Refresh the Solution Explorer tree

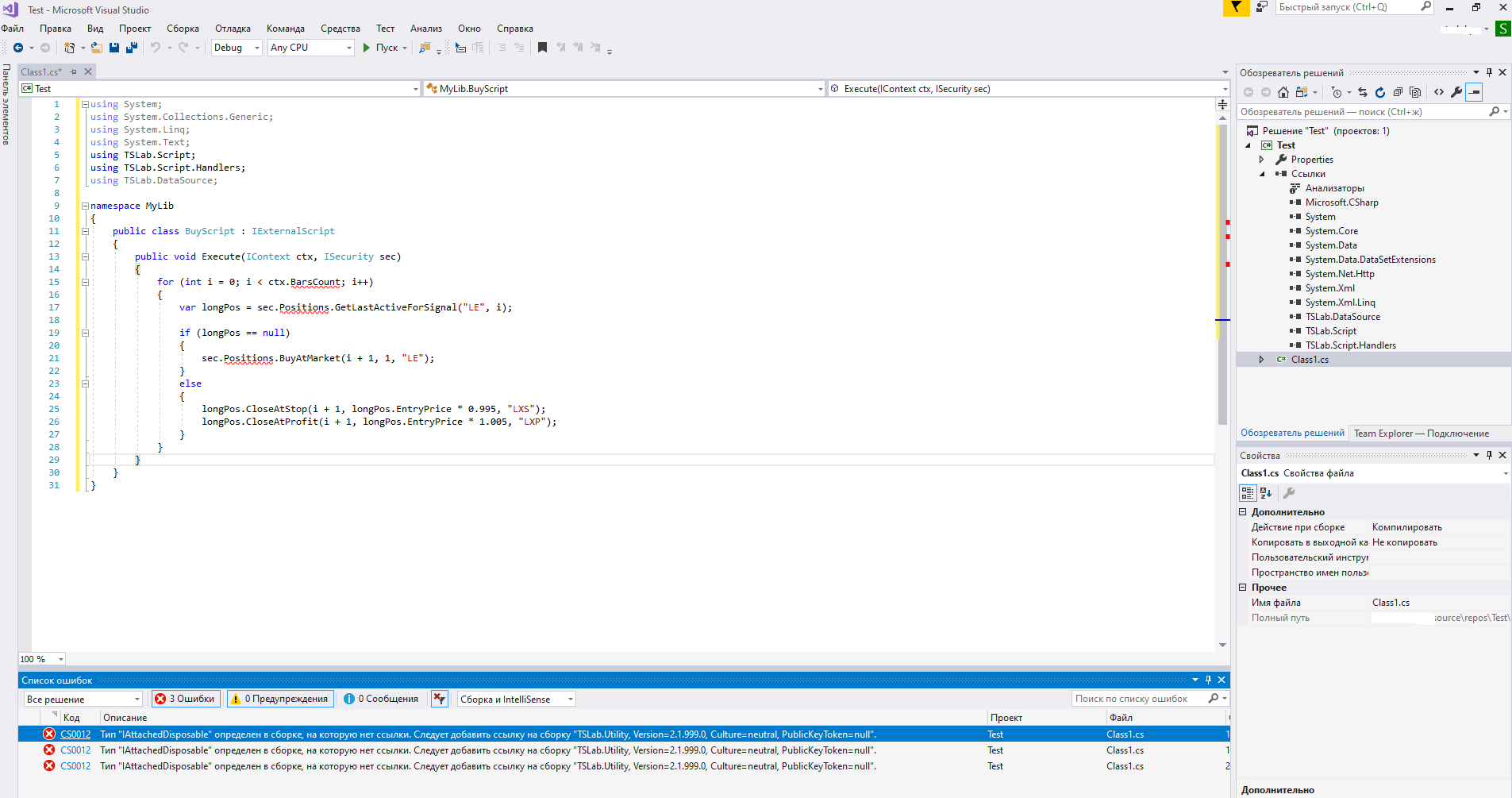[x=1379, y=92]
